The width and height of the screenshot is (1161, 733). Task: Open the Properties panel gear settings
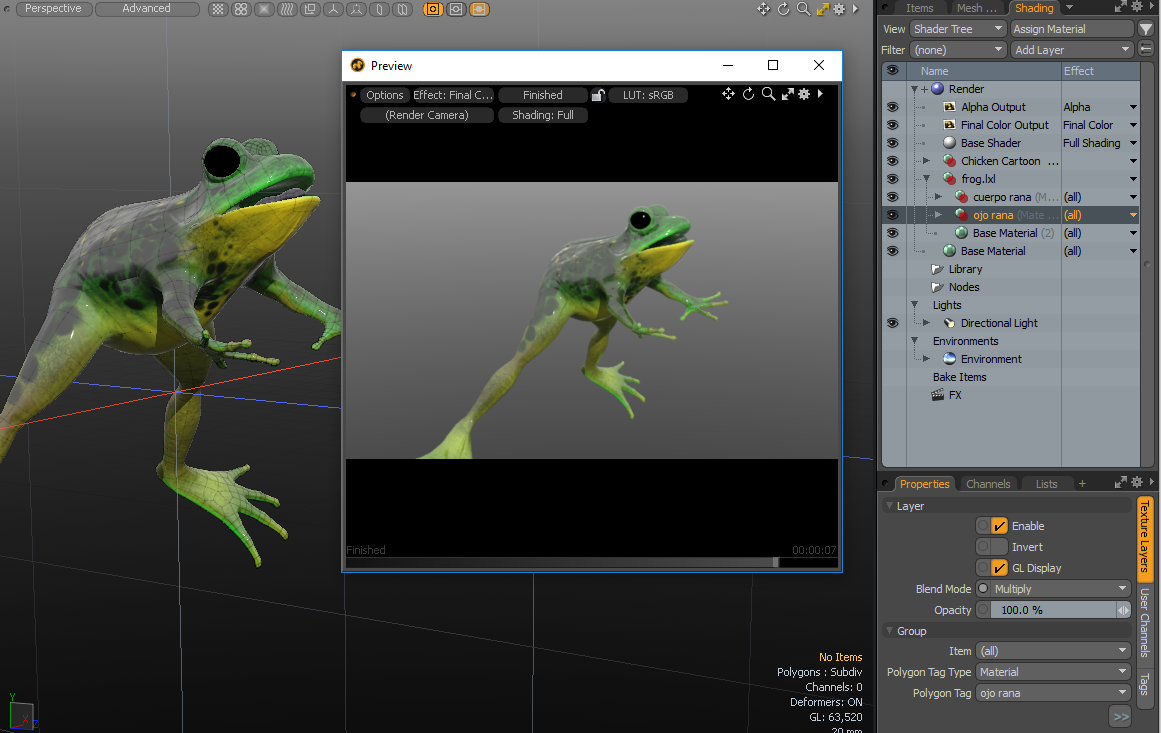pos(1136,483)
